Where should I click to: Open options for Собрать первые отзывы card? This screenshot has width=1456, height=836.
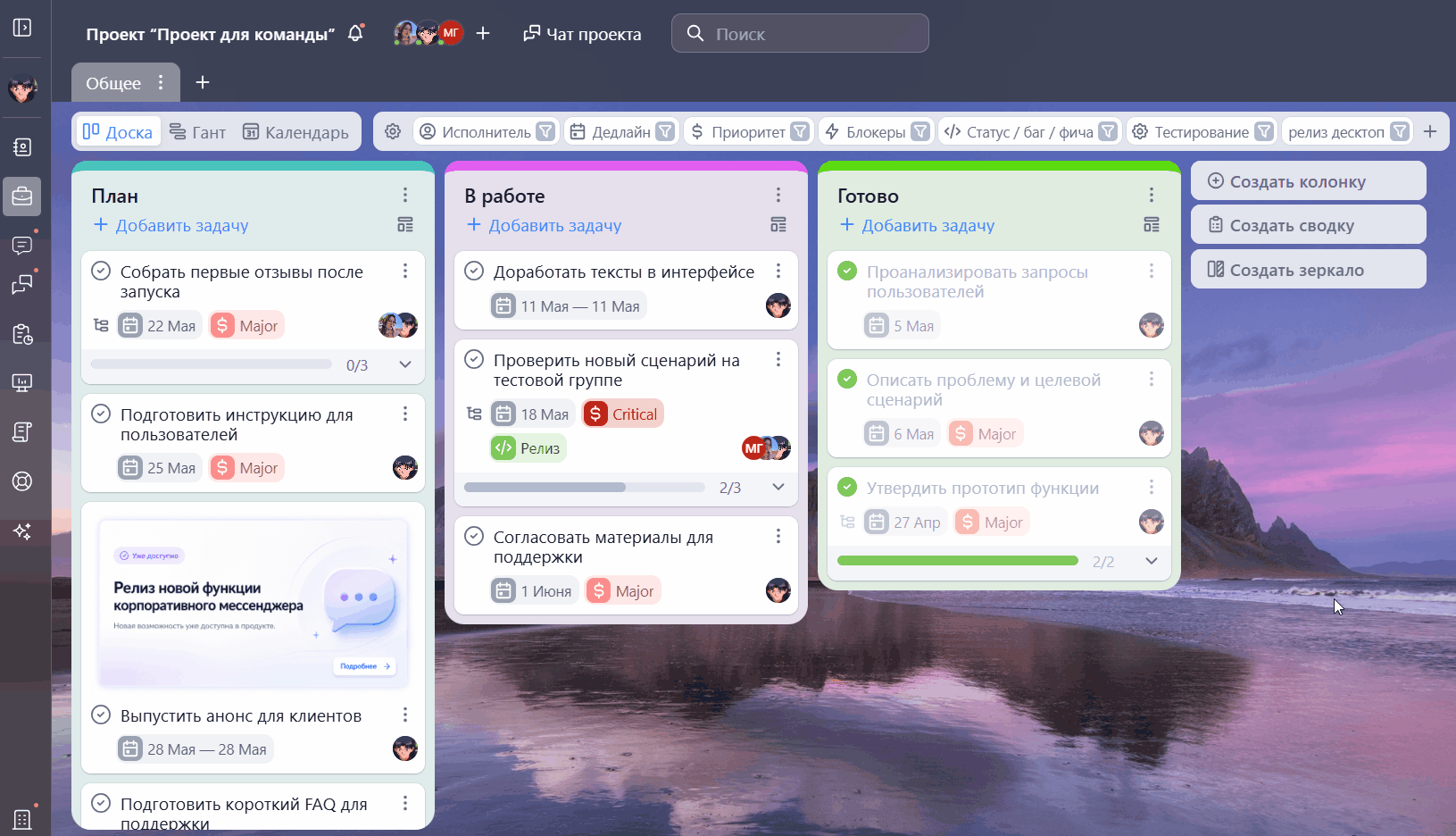coord(405,271)
